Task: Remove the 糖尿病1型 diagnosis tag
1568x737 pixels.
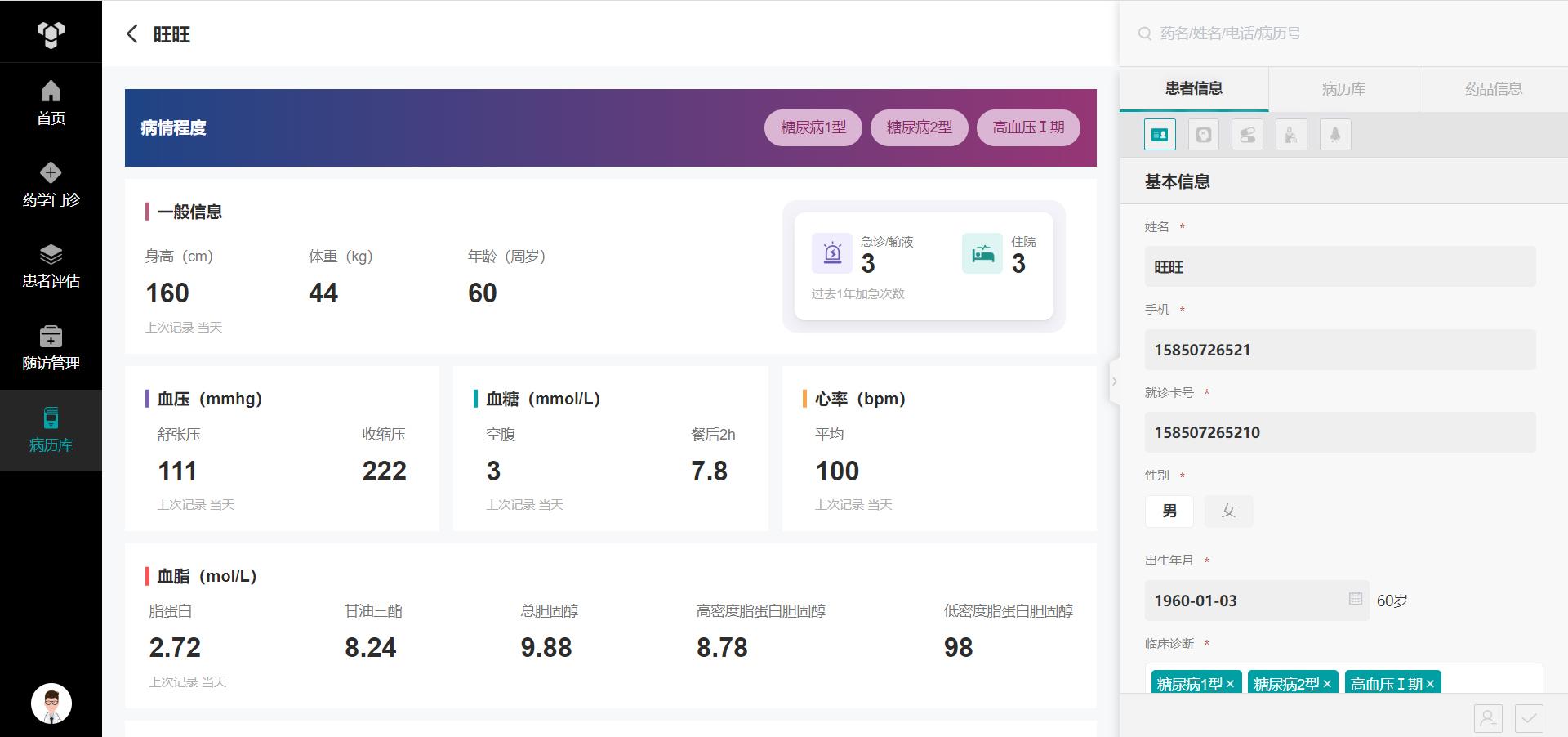Action: coord(1230,685)
